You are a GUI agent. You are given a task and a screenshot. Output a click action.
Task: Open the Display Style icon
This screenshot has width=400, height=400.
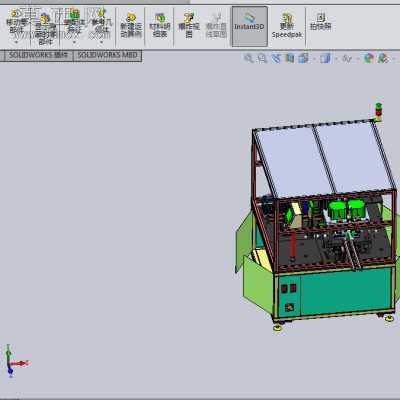[x=325, y=58]
